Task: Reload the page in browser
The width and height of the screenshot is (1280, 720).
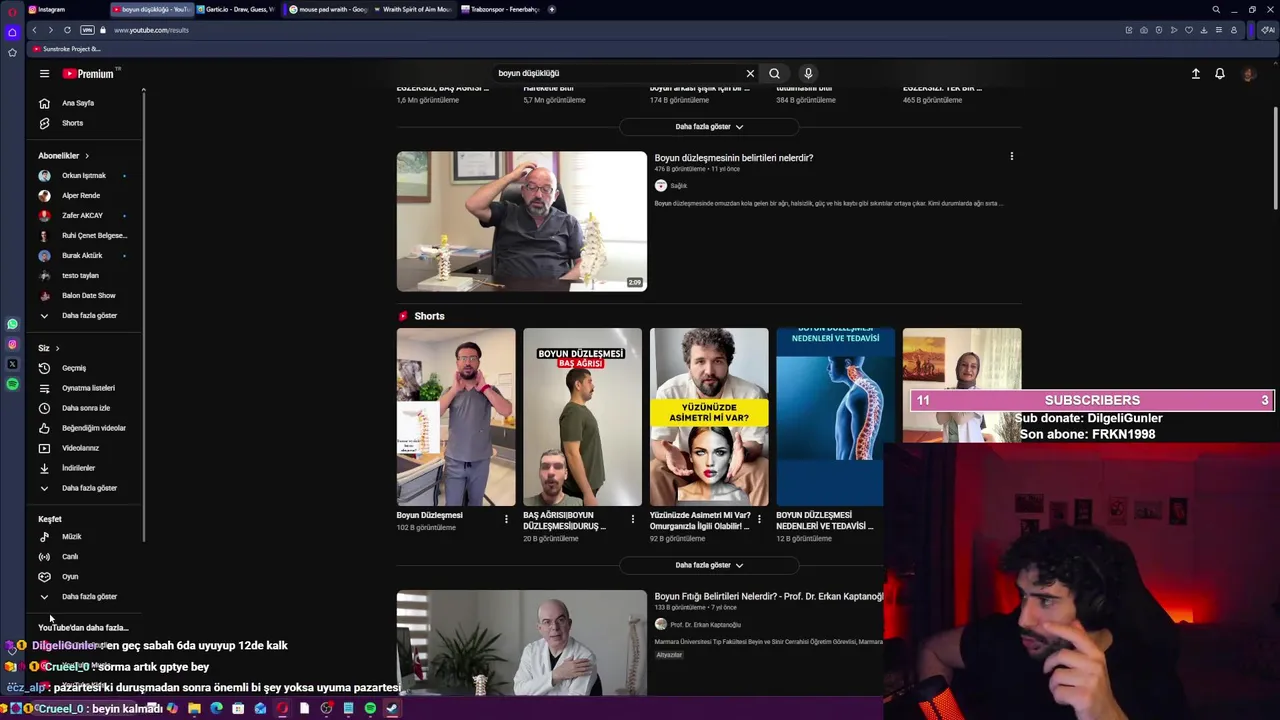Action: [67, 30]
